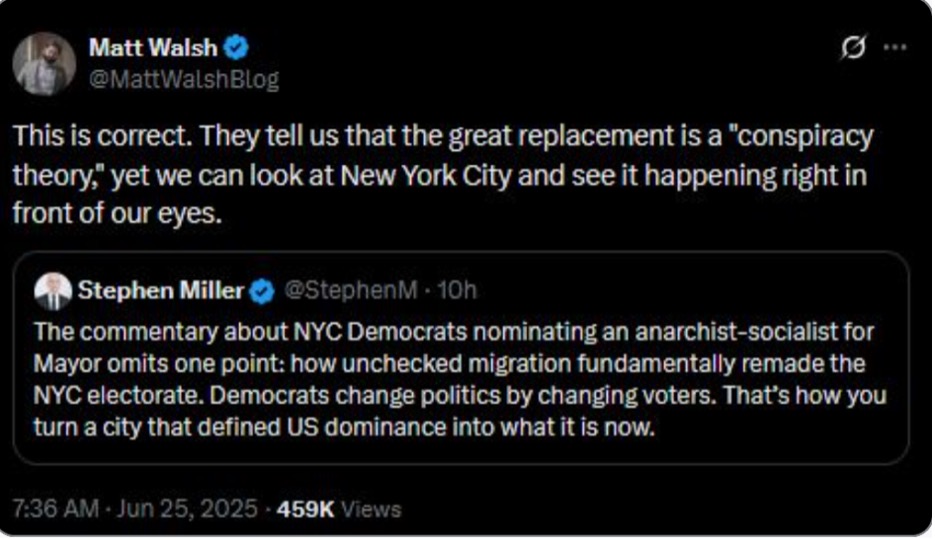Open Stephen Miller's small avatar

(x=53, y=291)
